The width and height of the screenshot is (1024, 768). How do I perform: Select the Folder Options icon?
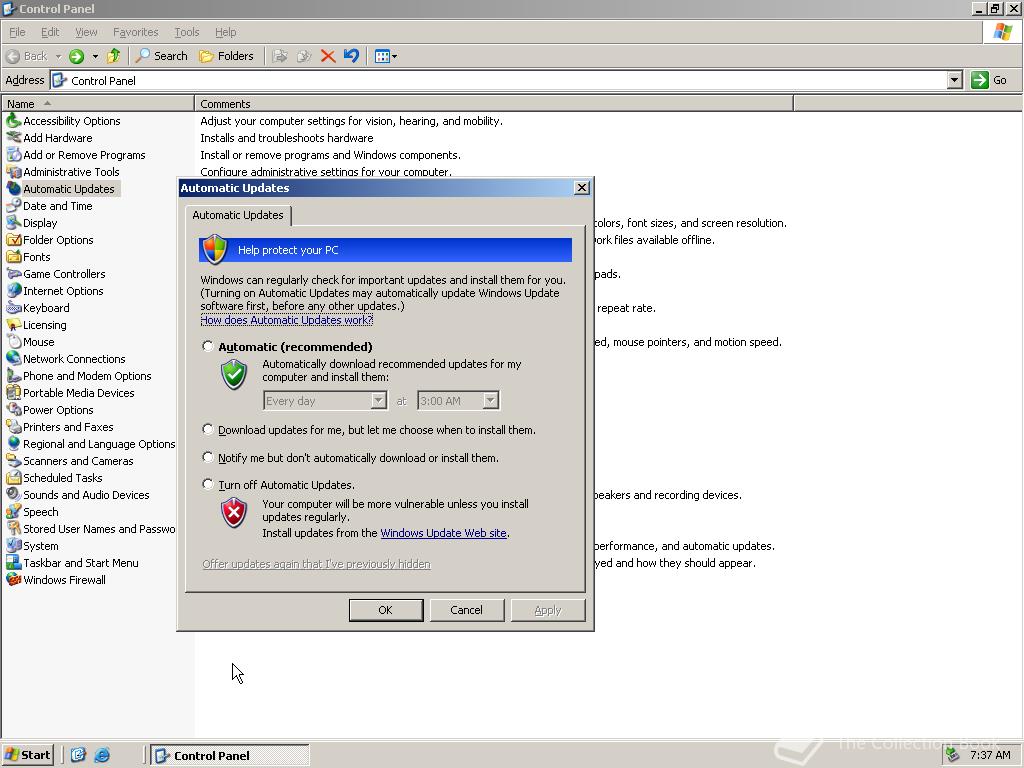[x=13, y=240]
